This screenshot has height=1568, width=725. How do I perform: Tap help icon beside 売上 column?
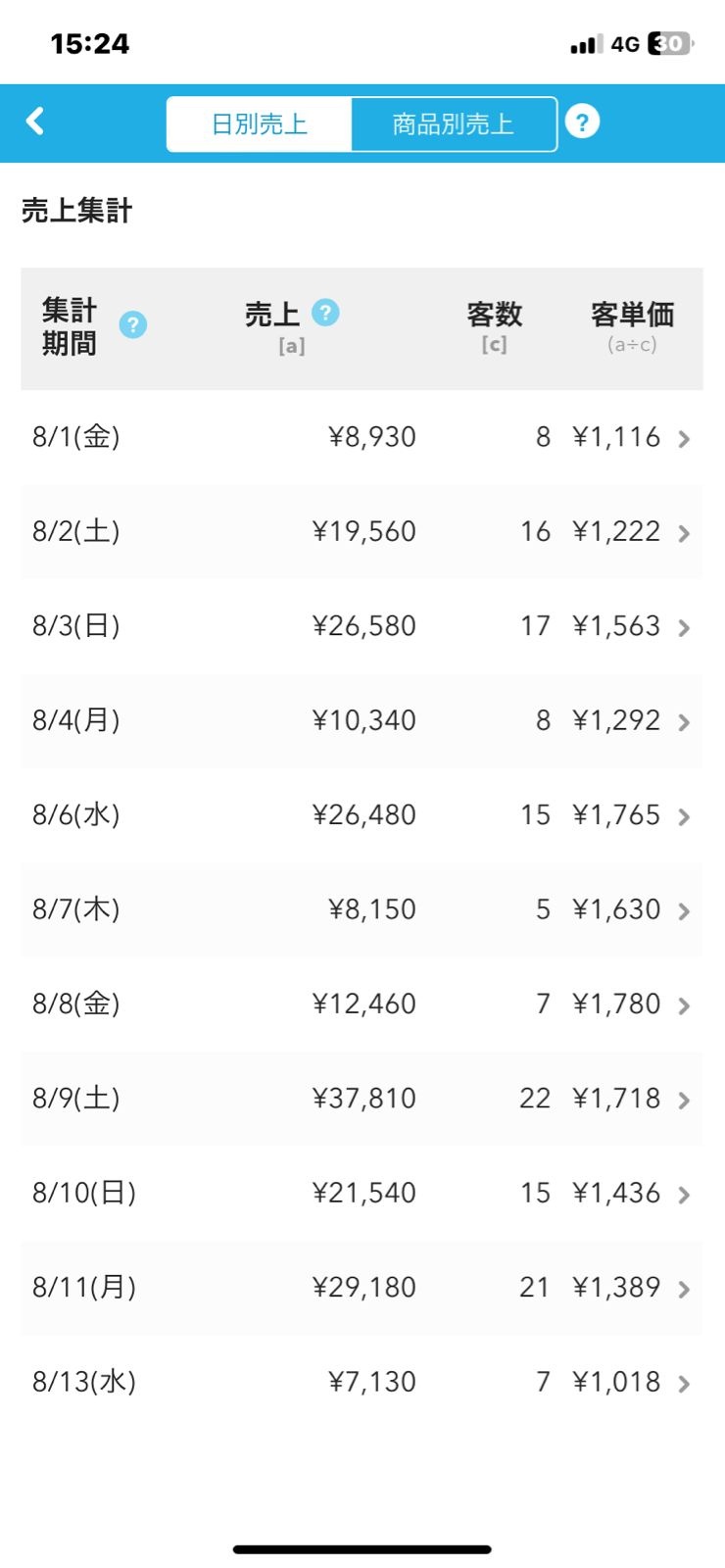click(x=325, y=313)
